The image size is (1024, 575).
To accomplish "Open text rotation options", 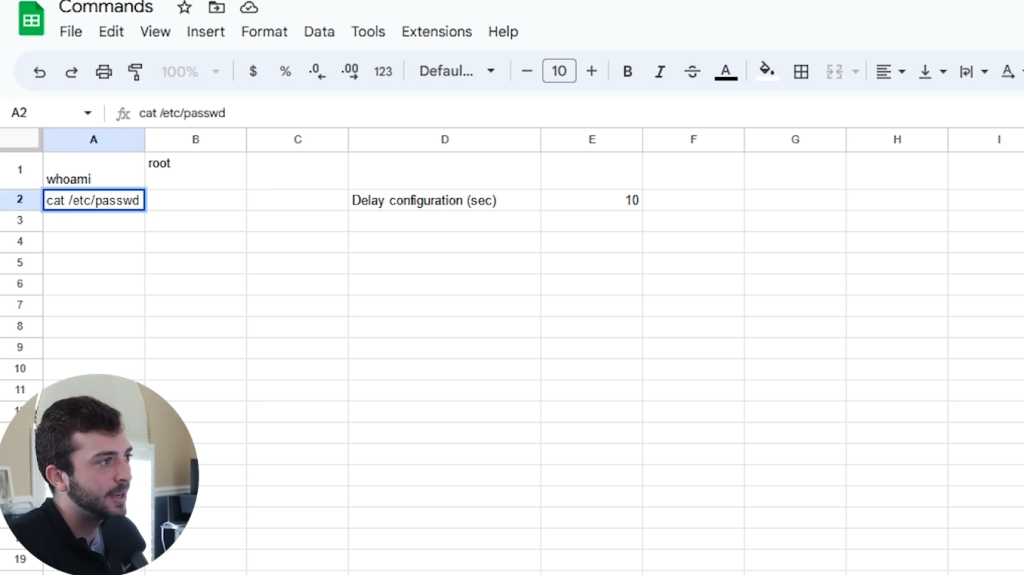I will click(1010, 71).
